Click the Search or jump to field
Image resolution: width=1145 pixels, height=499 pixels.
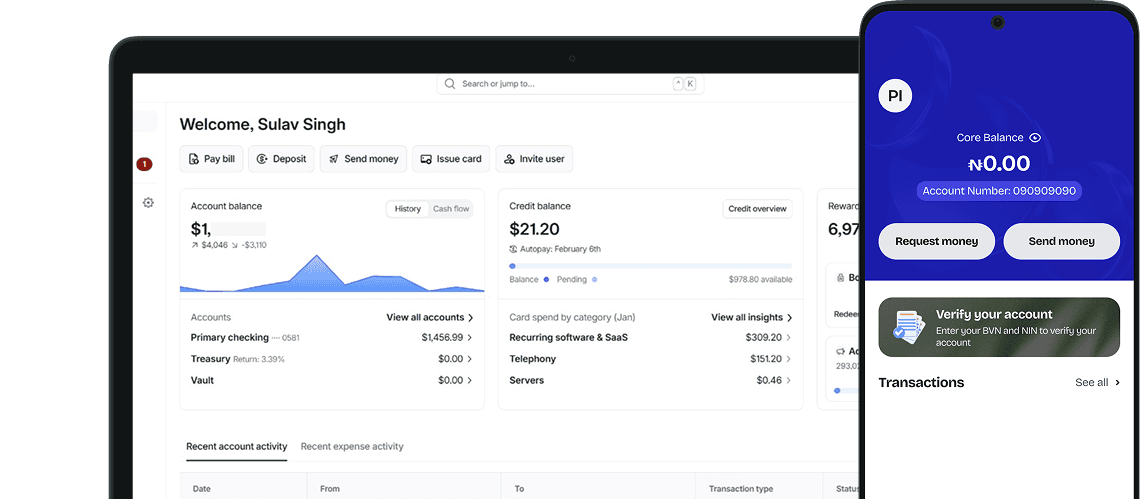570,84
